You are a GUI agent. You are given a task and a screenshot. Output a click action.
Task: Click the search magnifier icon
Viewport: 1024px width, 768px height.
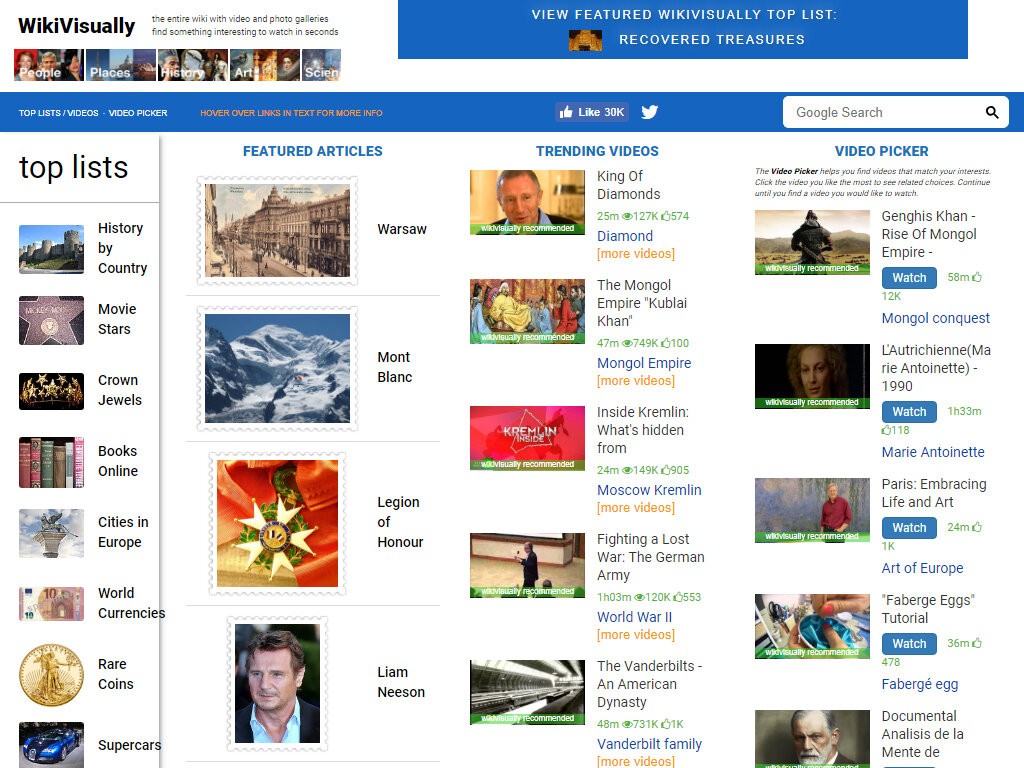(x=991, y=112)
